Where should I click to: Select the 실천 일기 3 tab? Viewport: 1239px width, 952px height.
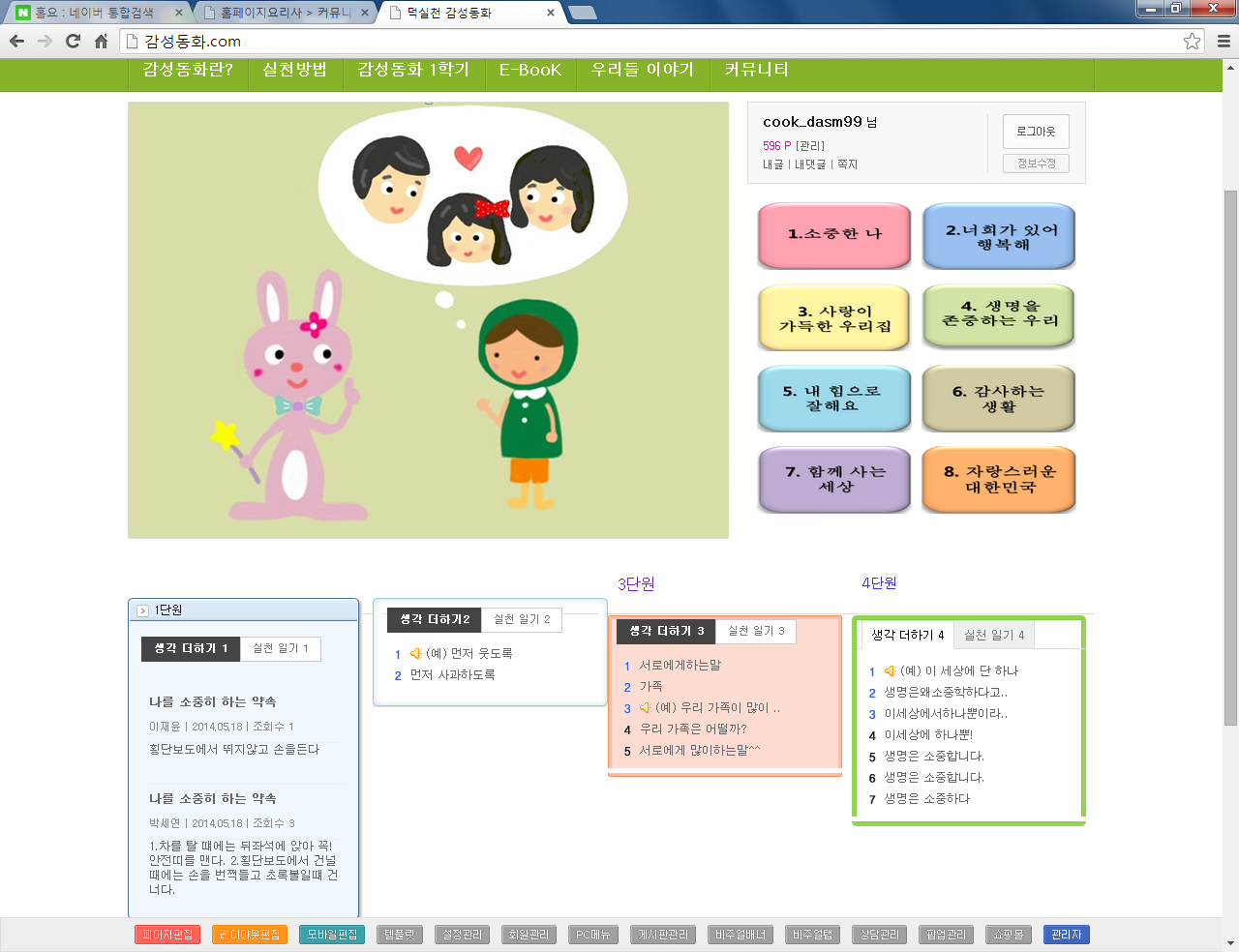click(x=756, y=631)
